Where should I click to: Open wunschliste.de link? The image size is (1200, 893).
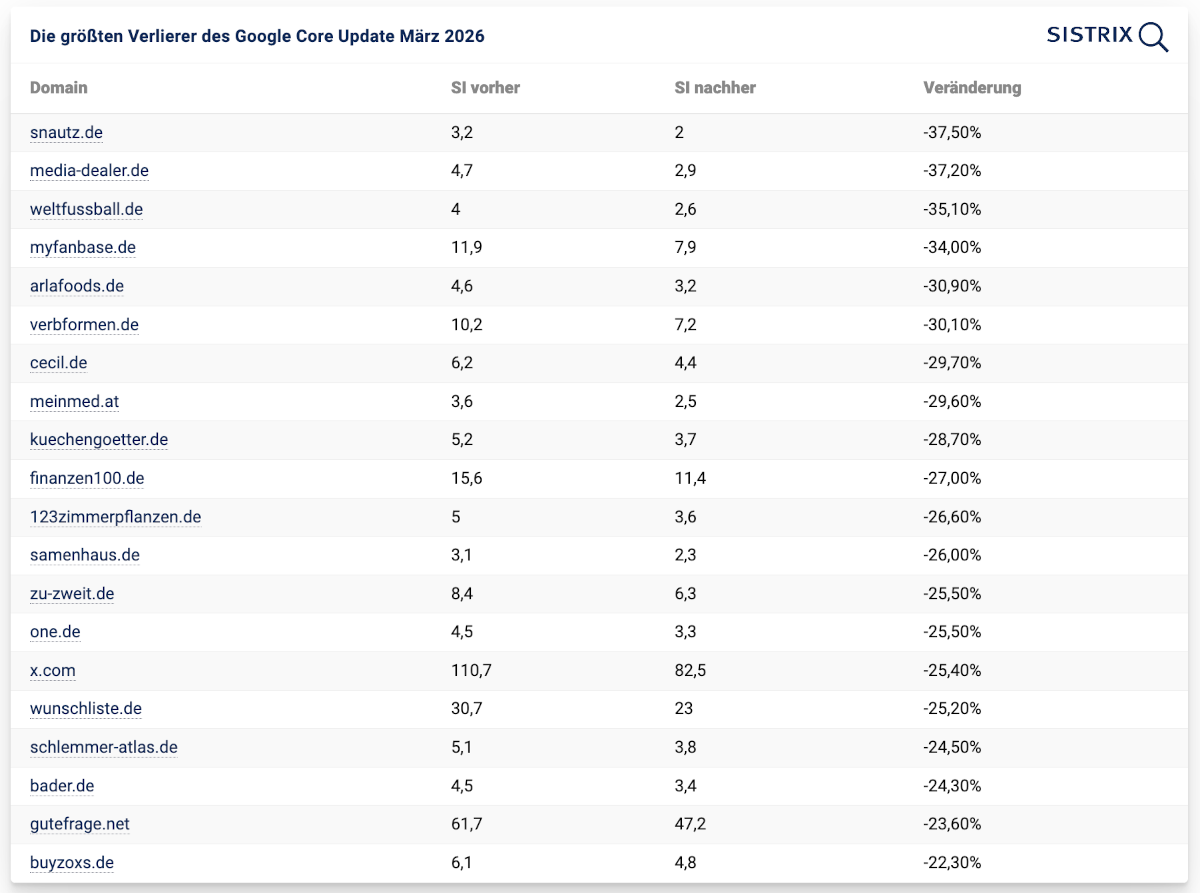point(86,709)
